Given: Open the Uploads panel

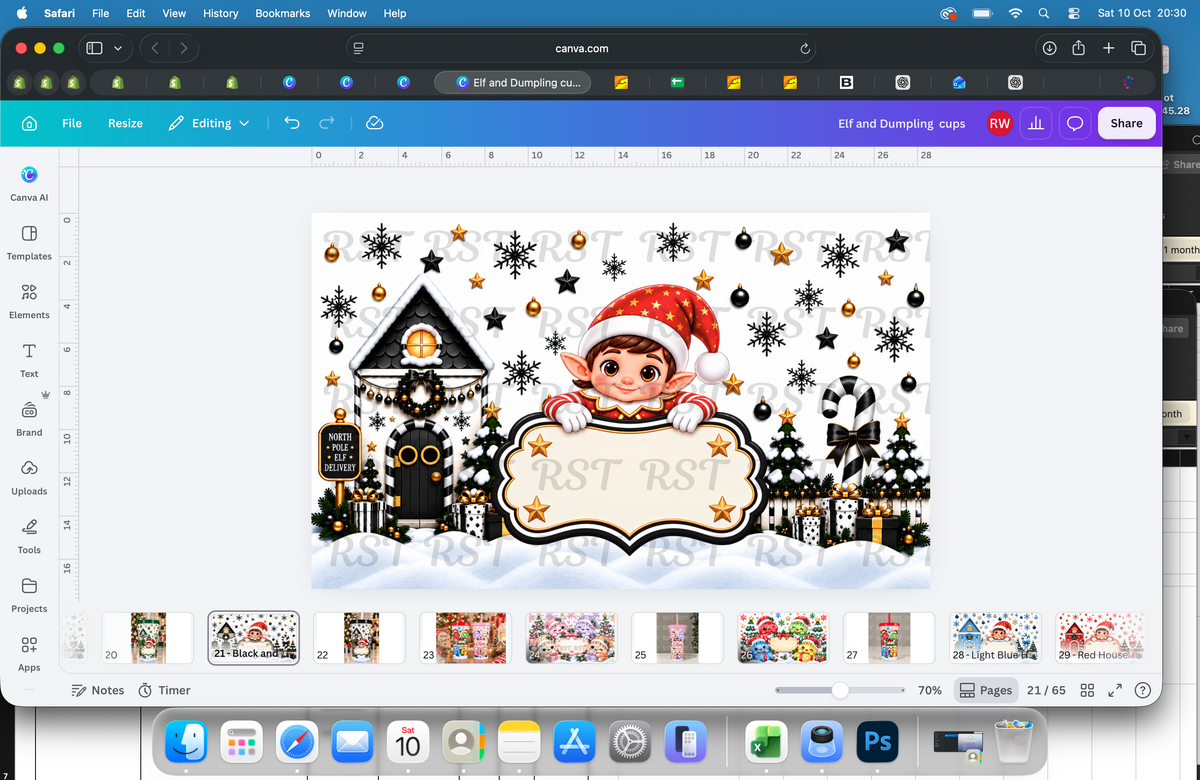Looking at the screenshot, I should coord(29,477).
